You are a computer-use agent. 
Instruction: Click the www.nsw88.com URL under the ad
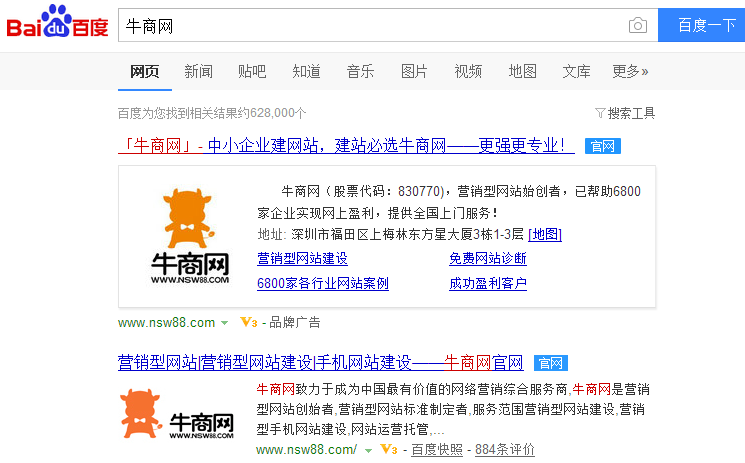pyautogui.click(x=166, y=323)
